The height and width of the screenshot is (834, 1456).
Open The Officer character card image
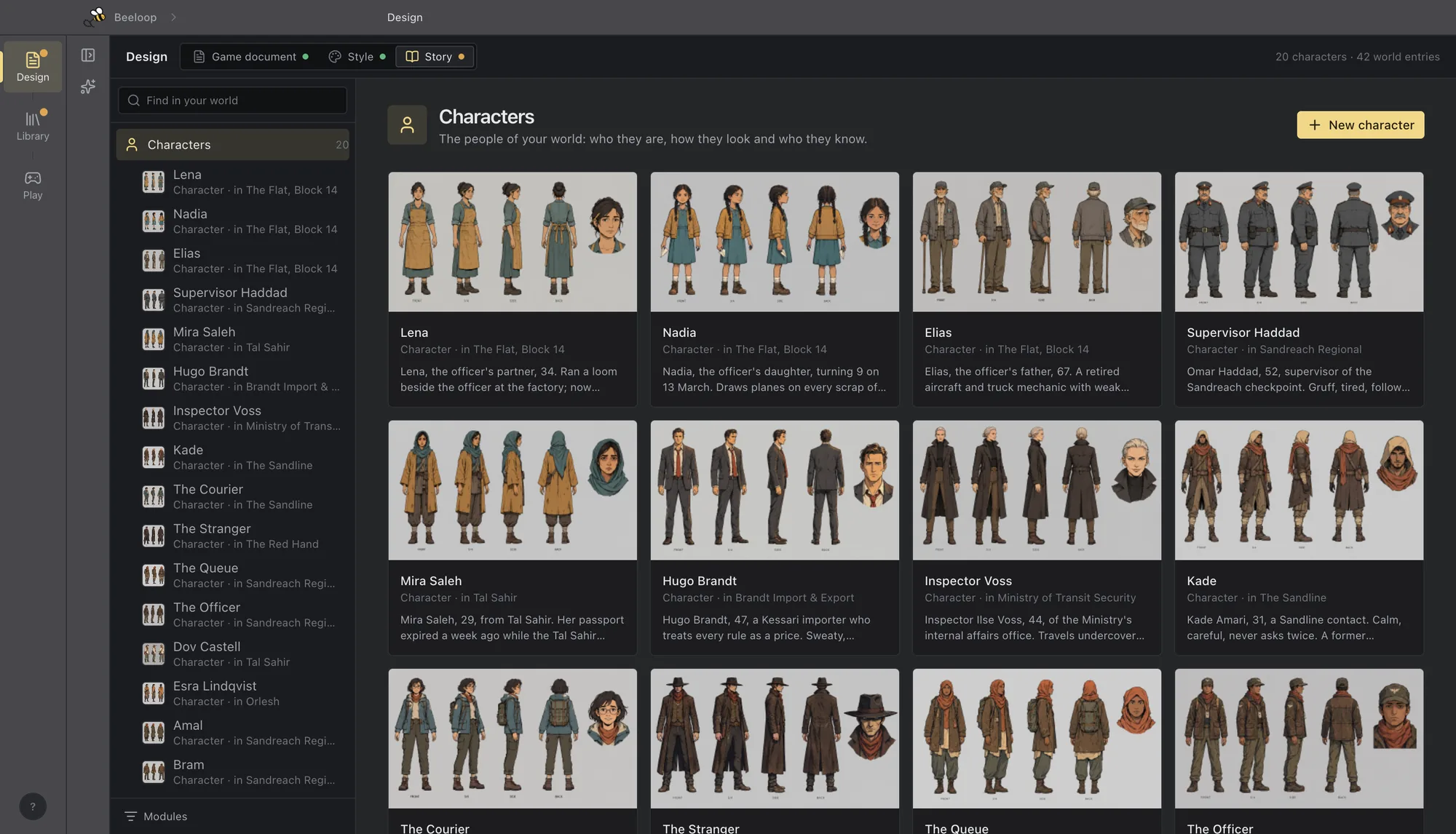[1299, 739]
